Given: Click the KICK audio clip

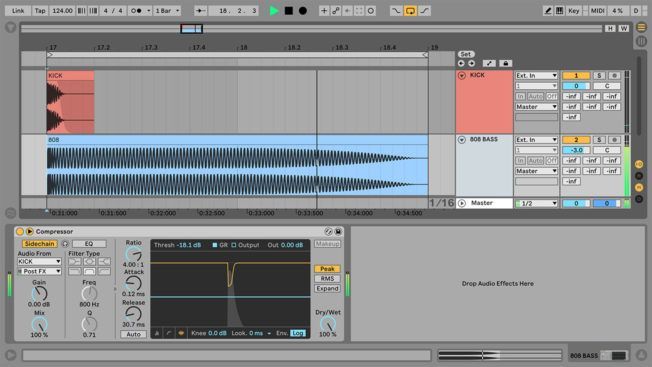Looking at the screenshot, I should coord(70,102).
